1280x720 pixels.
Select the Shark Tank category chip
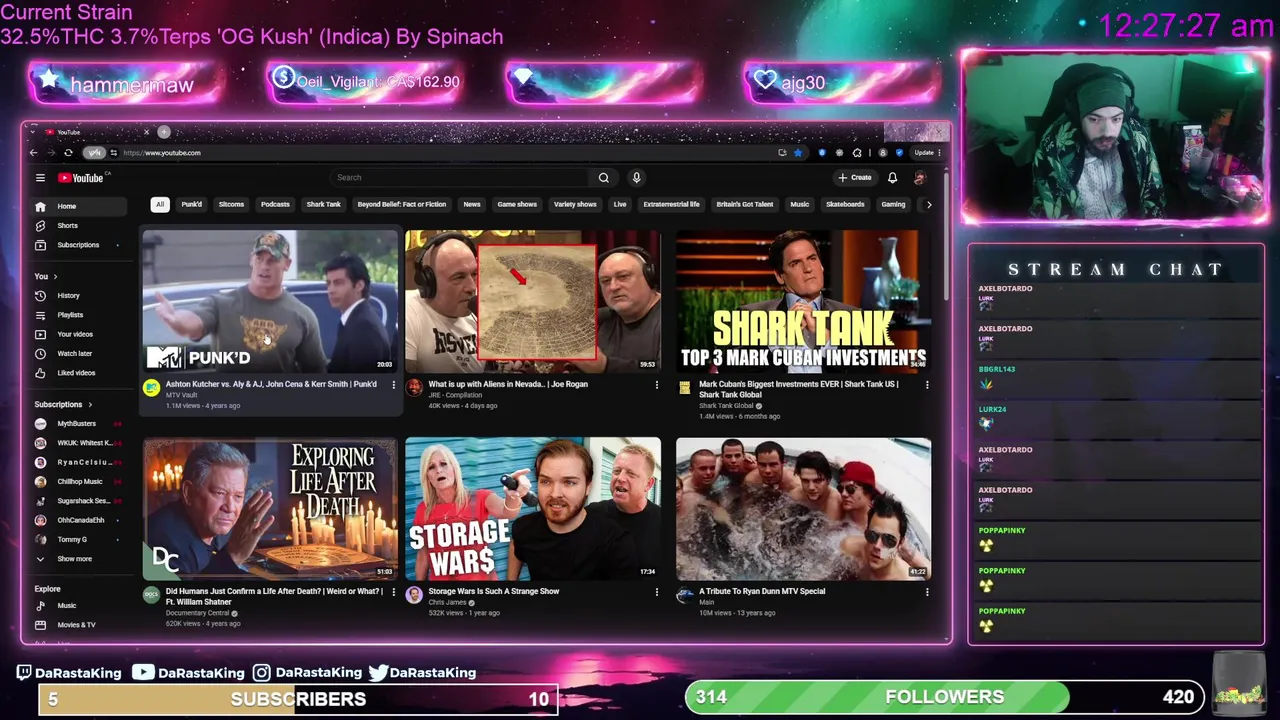click(x=323, y=204)
